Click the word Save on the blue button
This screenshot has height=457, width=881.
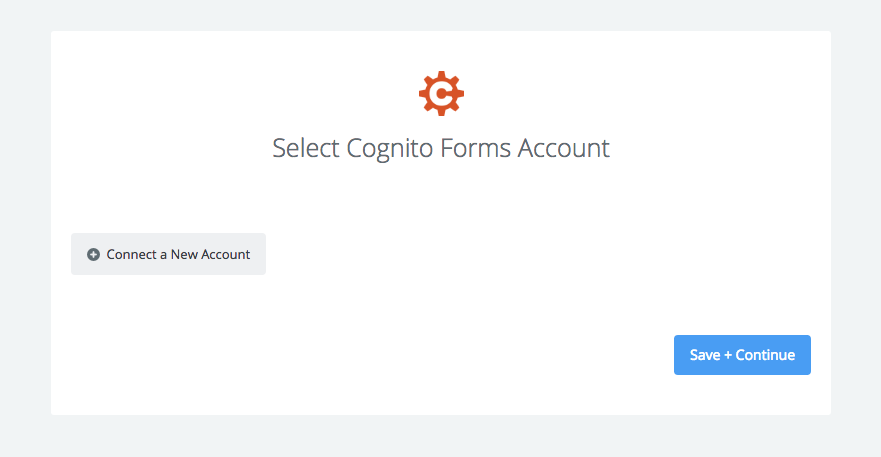click(705, 355)
